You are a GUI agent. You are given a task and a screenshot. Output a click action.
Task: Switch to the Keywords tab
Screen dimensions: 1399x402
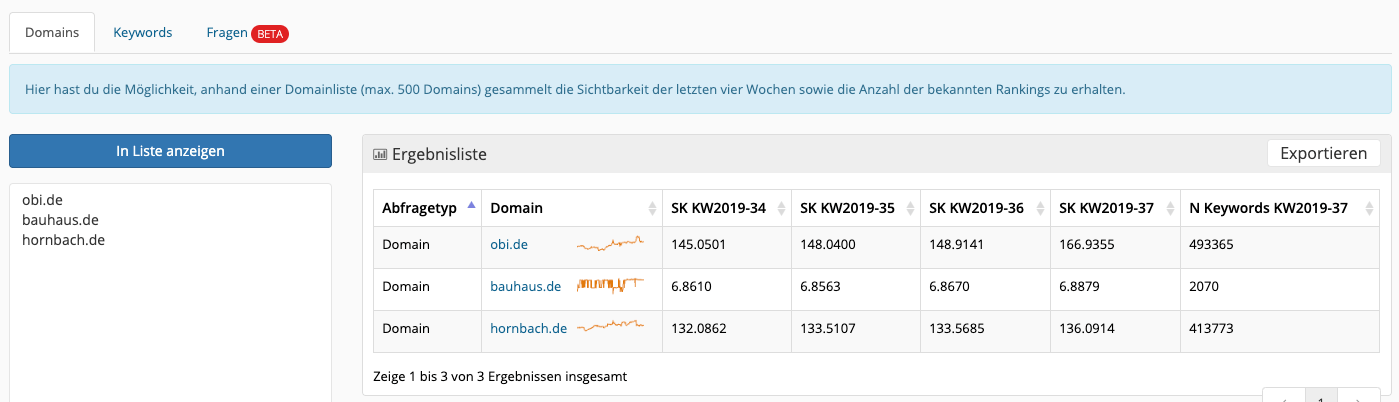point(143,32)
